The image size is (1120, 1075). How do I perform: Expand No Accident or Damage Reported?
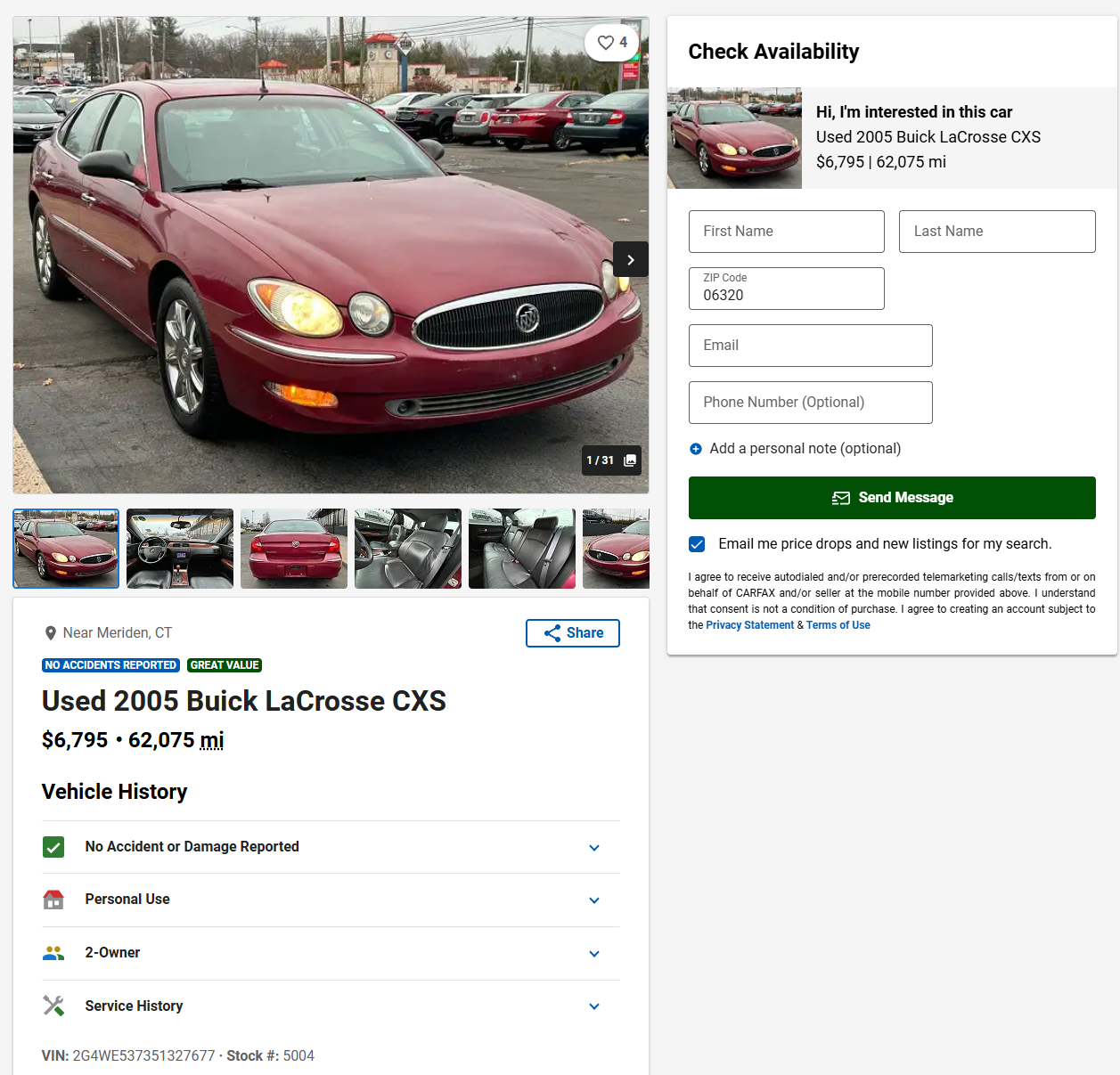(331, 847)
